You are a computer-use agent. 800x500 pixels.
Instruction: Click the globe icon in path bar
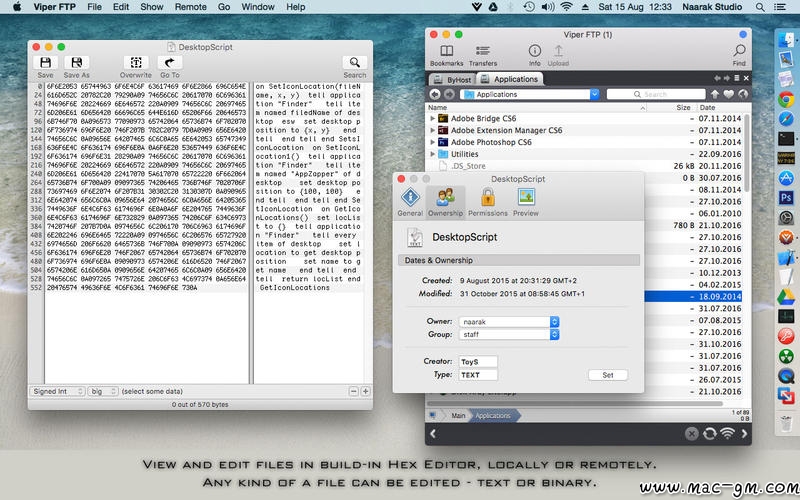(x=743, y=94)
